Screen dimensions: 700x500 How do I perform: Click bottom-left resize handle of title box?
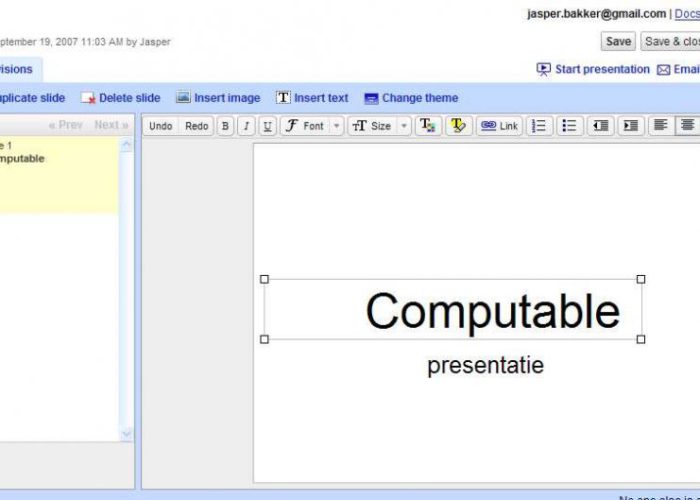coord(264,340)
